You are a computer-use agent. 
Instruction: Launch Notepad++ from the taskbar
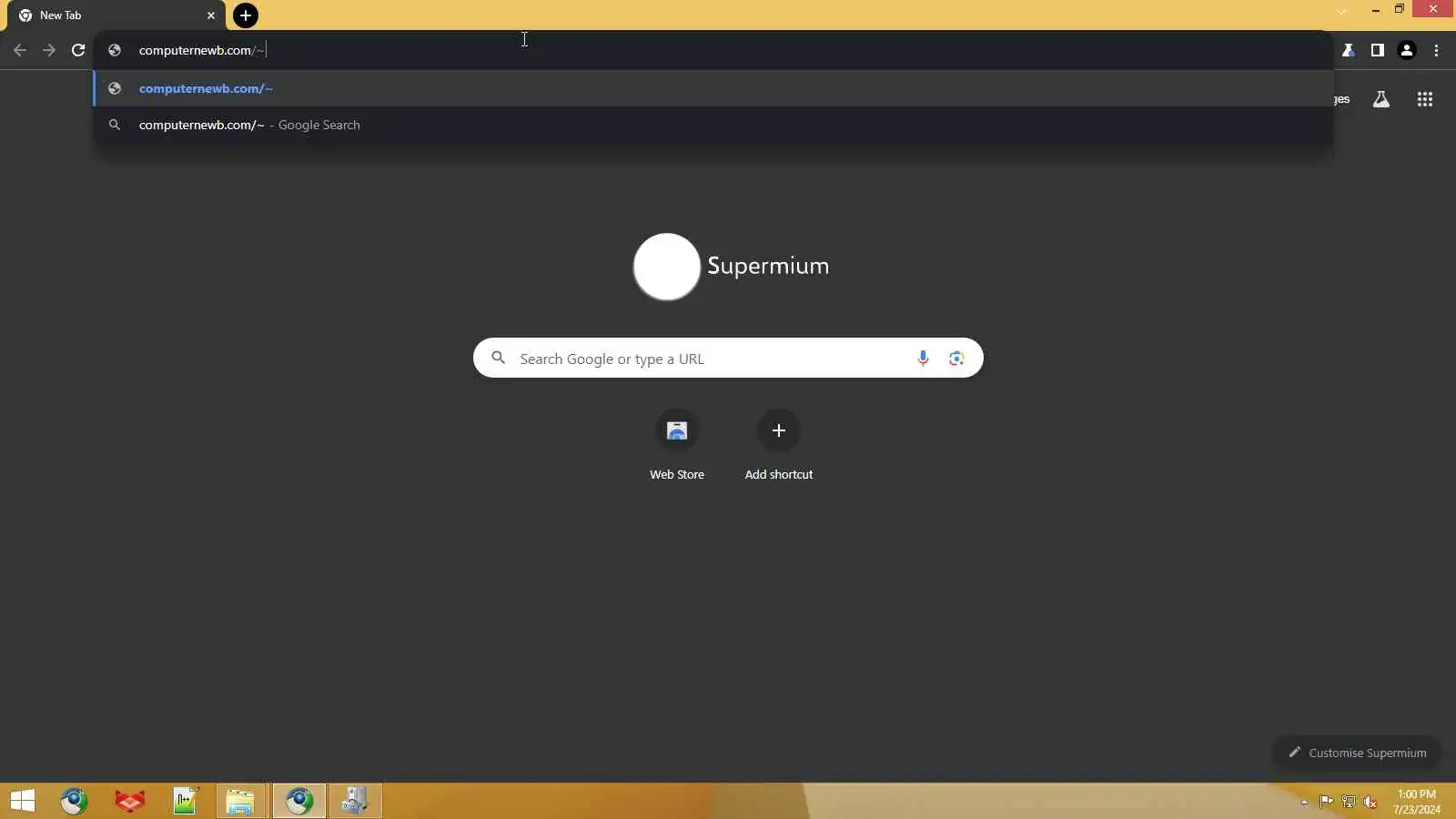click(186, 801)
